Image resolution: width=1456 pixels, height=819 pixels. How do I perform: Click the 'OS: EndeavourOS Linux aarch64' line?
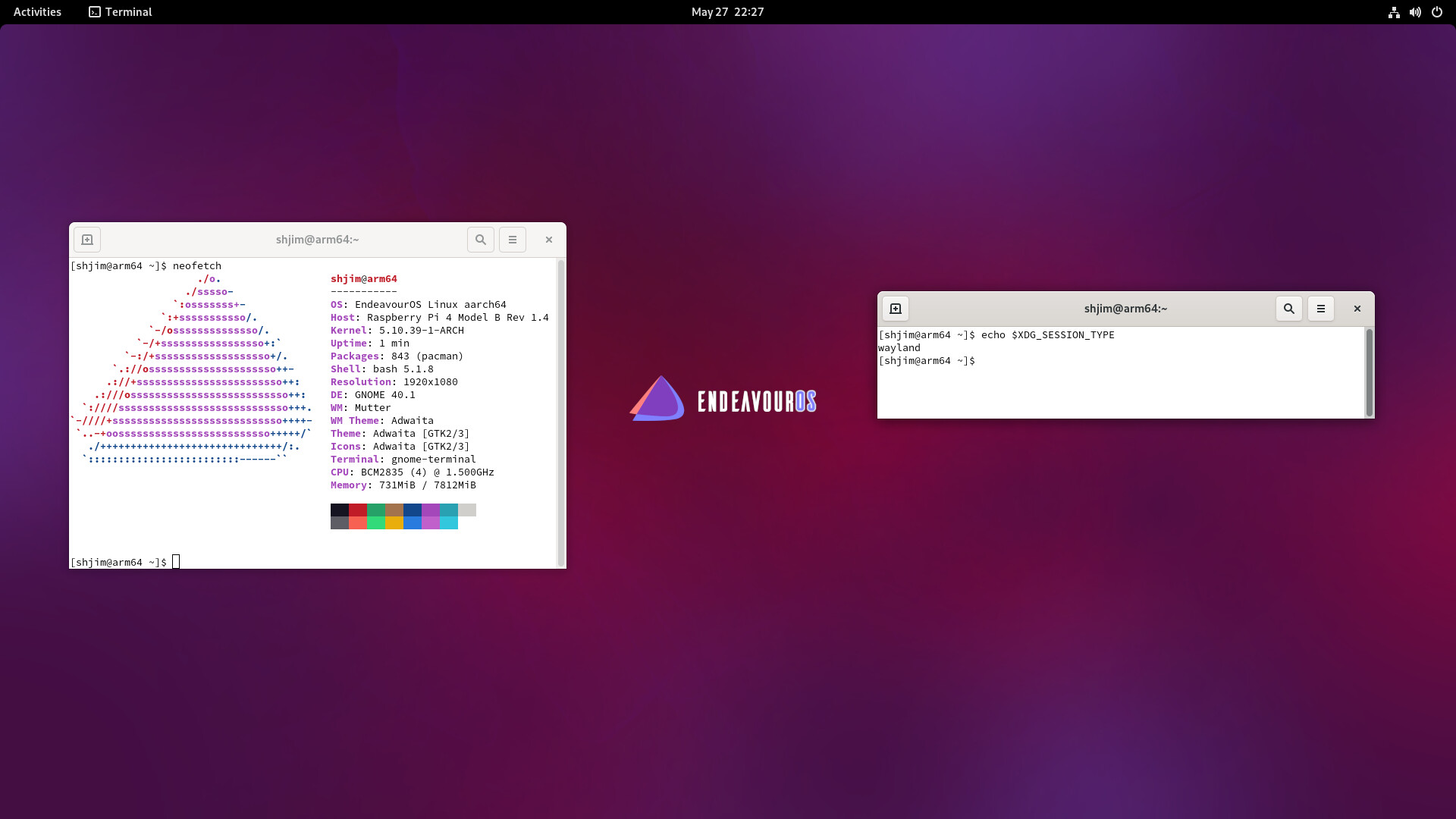tap(419, 305)
